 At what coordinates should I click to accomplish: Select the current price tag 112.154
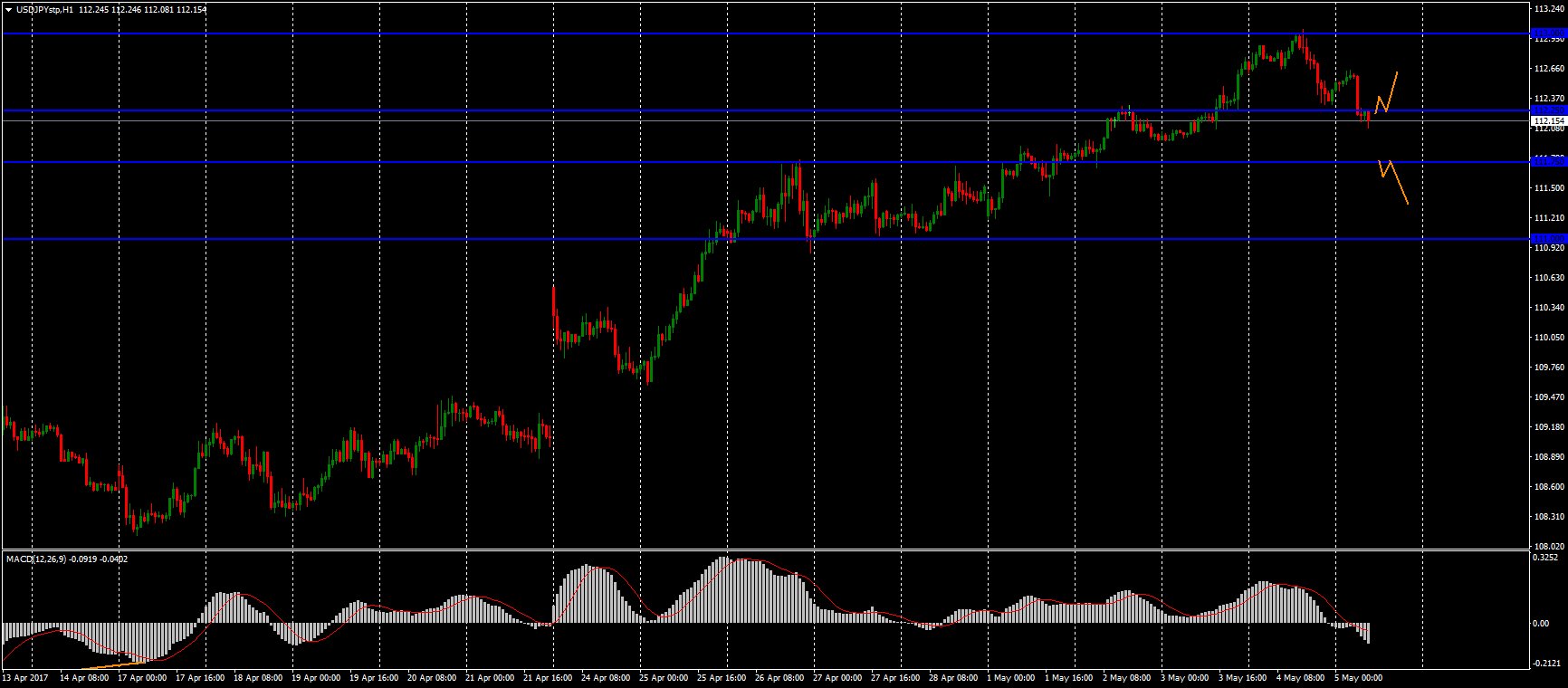tap(1548, 120)
